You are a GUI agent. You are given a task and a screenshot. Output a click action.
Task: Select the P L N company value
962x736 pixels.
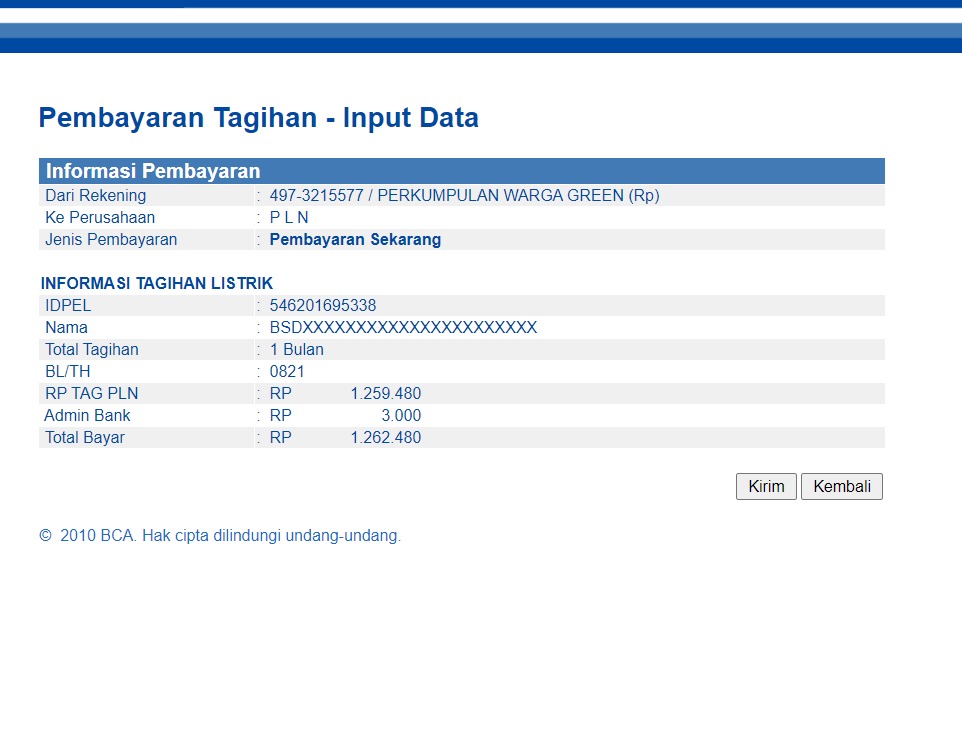[289, 218]
